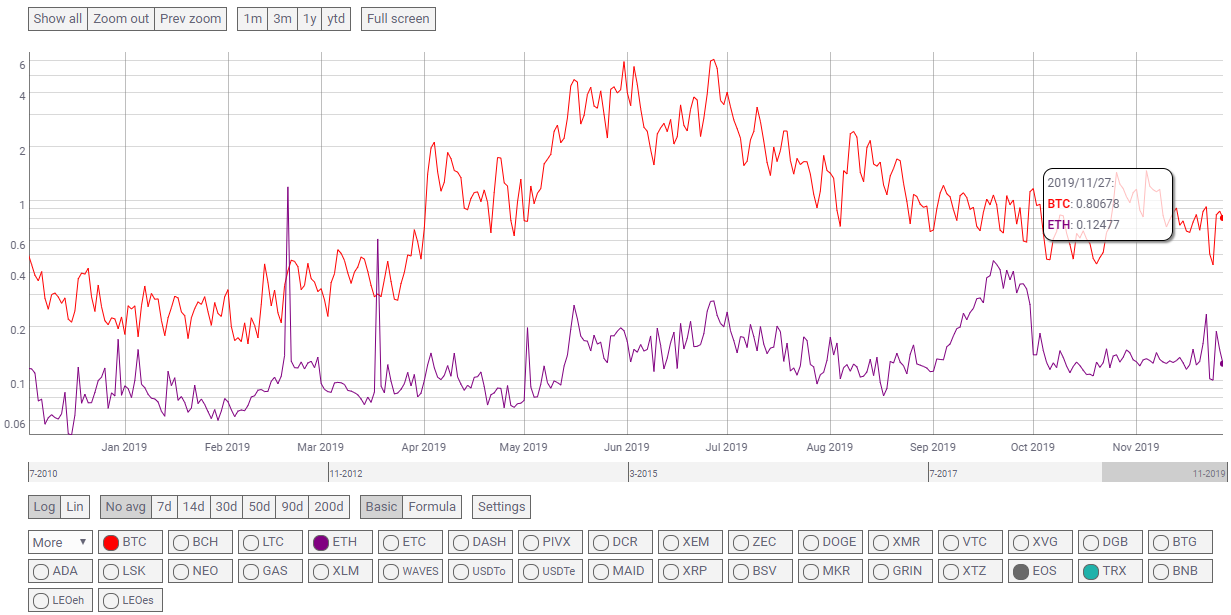Screen dimensions: 1231x615
Task: Toggle the teal TRX series indicator
Action: (x=1091, y=572)
